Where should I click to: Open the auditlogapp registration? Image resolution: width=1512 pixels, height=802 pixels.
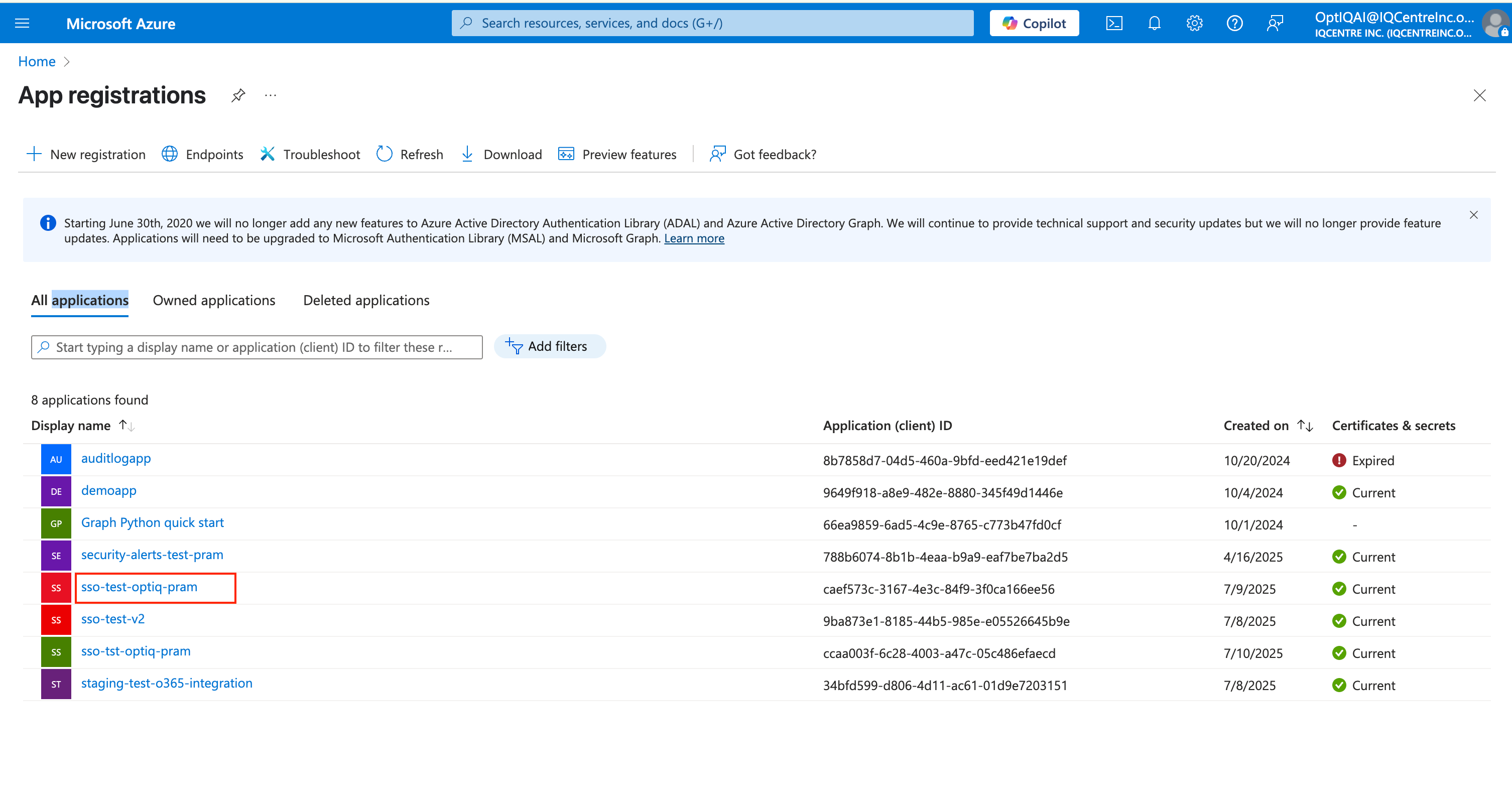115,459
